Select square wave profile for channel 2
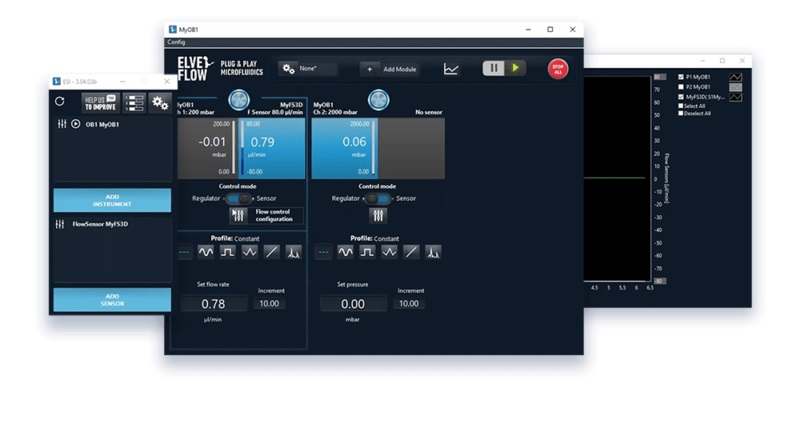 pyautogui.click(x=367, y=252)
